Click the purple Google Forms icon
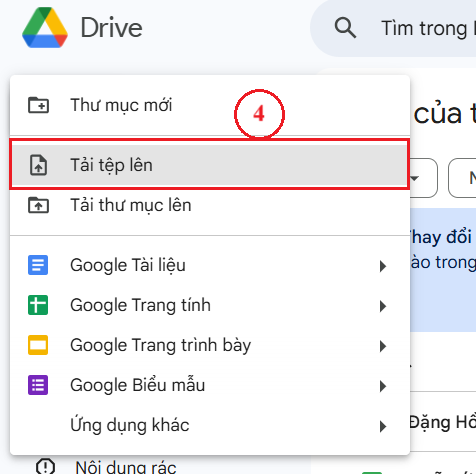Image resolution: width=476 pixels, height=474 pixels. (38, 385)
